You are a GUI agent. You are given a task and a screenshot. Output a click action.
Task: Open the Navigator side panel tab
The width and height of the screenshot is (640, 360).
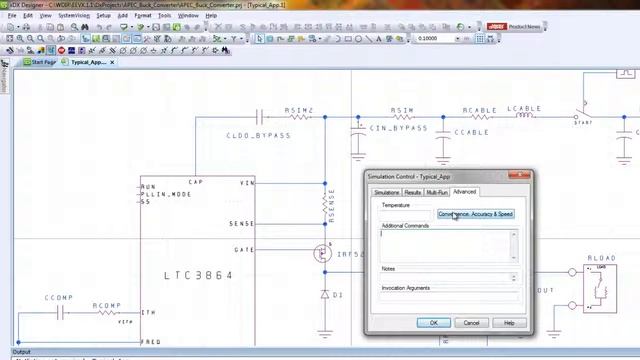coord(4,76)
